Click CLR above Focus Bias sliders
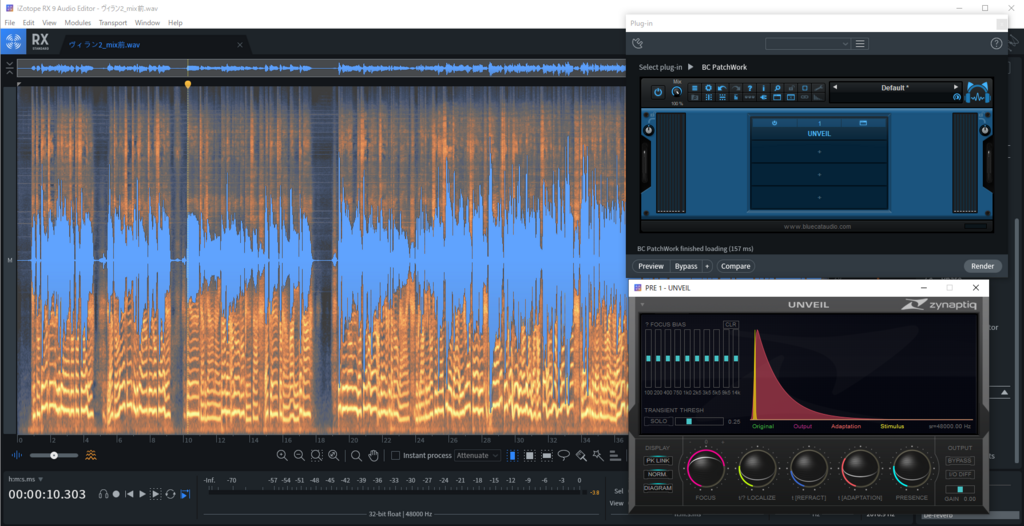 [x=730, y=324]
